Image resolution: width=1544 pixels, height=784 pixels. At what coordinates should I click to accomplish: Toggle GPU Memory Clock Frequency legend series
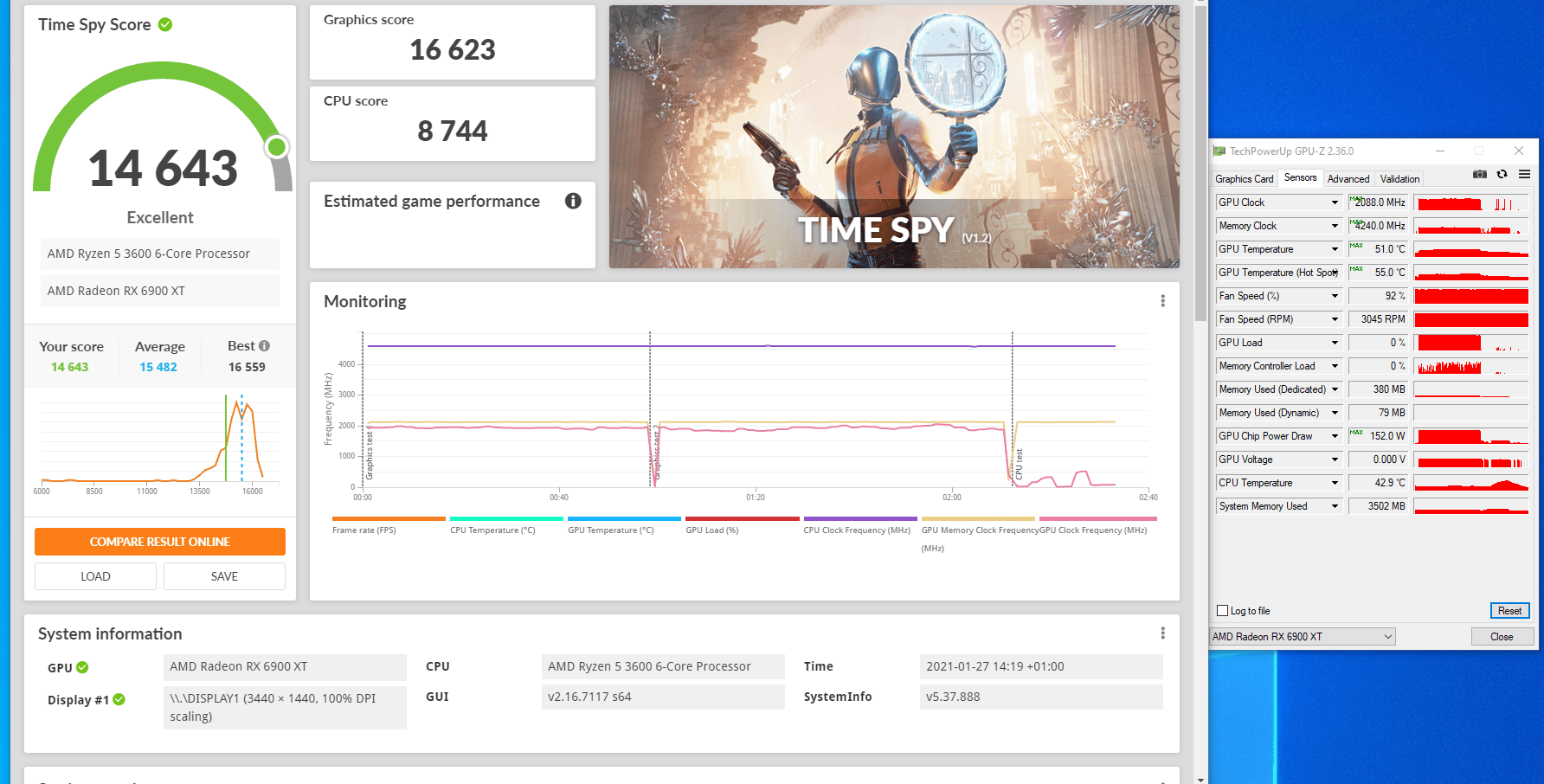(x=978, y=533)
